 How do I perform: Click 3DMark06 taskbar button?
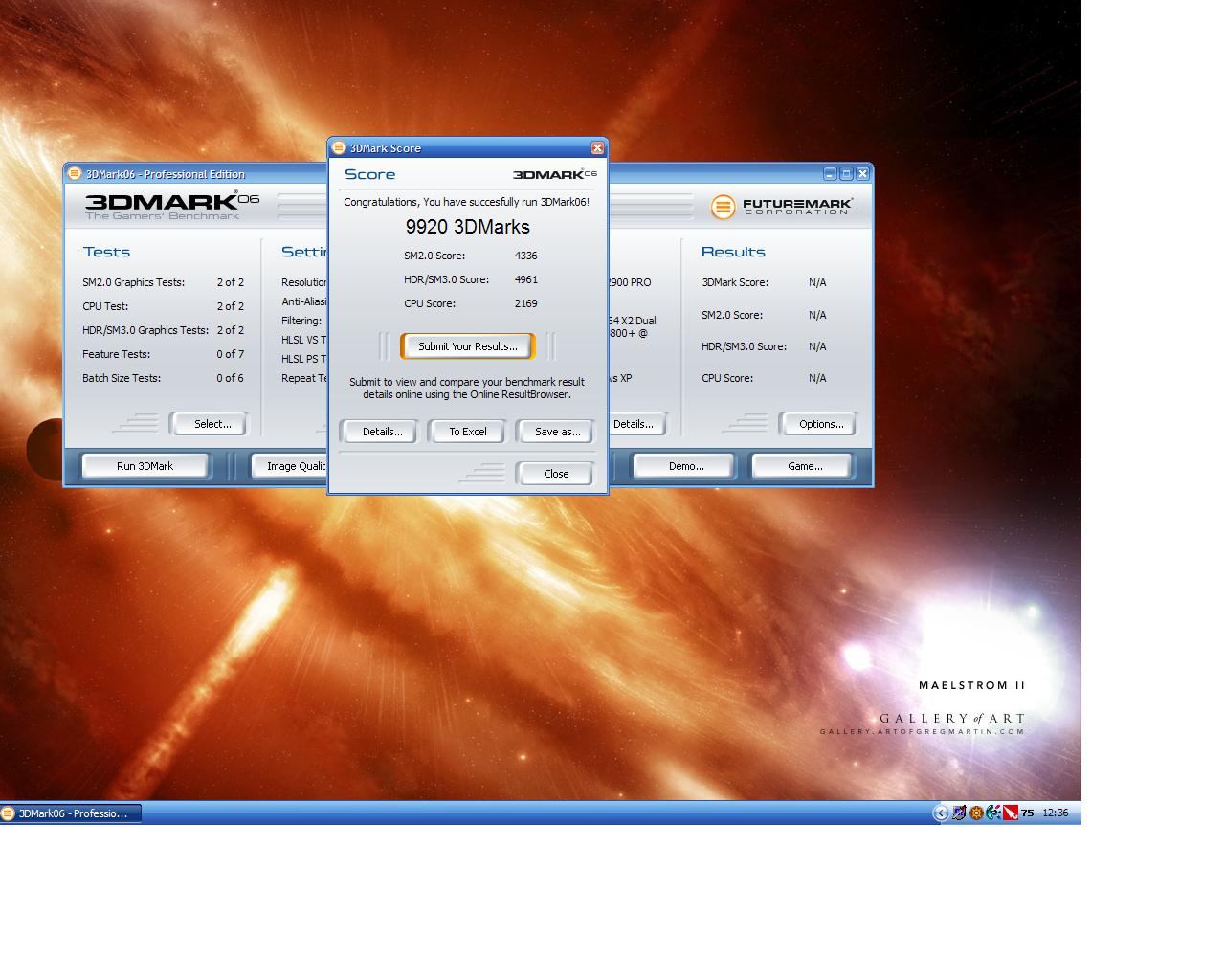(x=71, y=813)
